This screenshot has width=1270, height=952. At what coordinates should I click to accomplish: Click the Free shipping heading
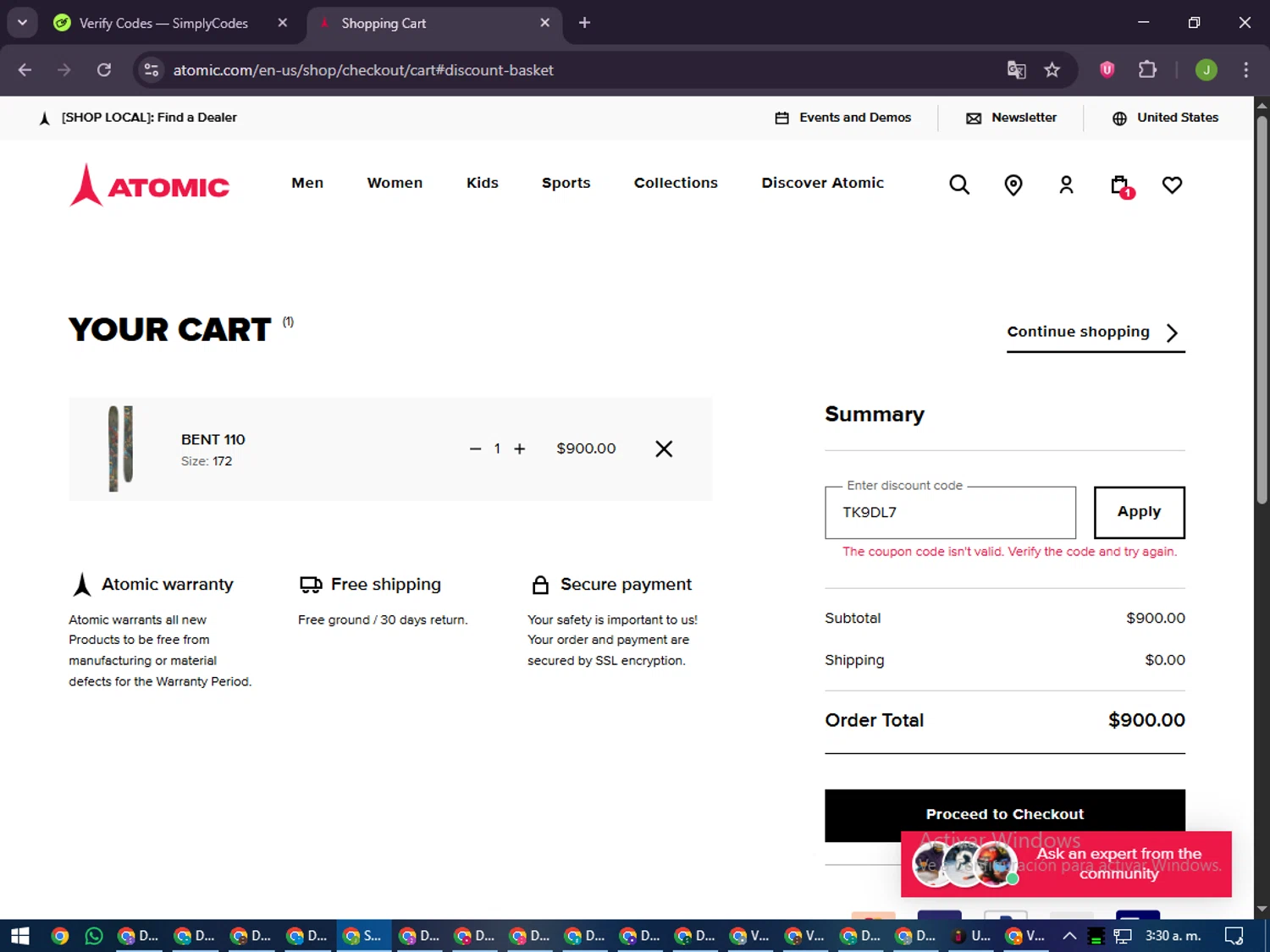coord(386,584)
